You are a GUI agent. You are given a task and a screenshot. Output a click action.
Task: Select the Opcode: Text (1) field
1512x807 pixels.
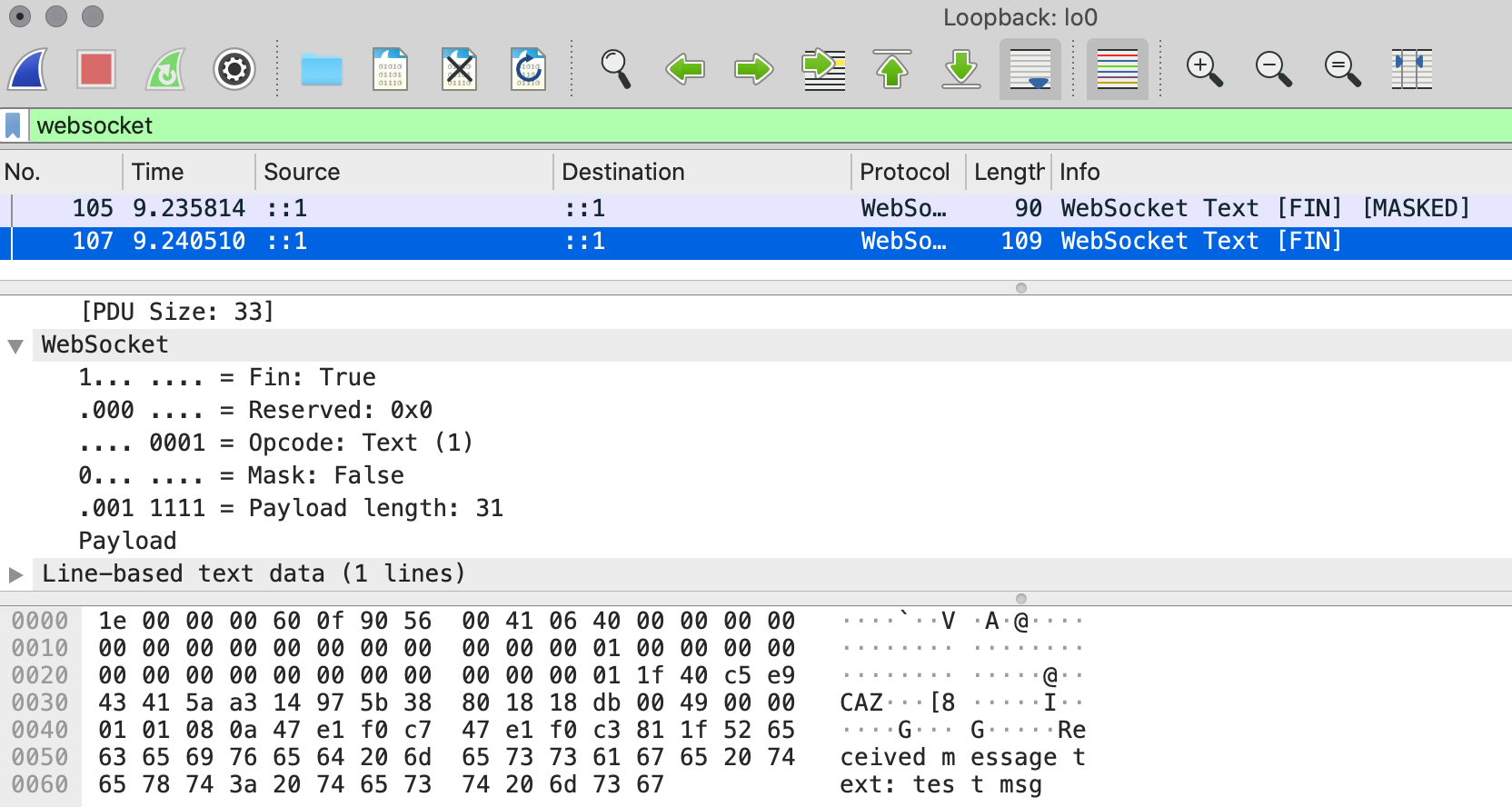pyautogui.click(x=276, y=443)
